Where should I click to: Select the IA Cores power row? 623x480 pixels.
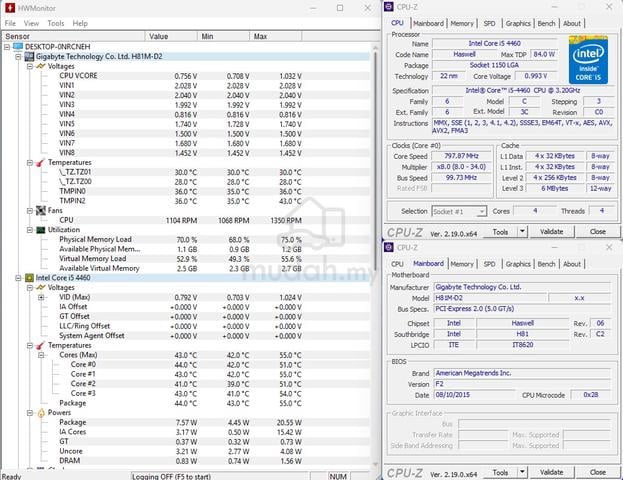[185, 432]
